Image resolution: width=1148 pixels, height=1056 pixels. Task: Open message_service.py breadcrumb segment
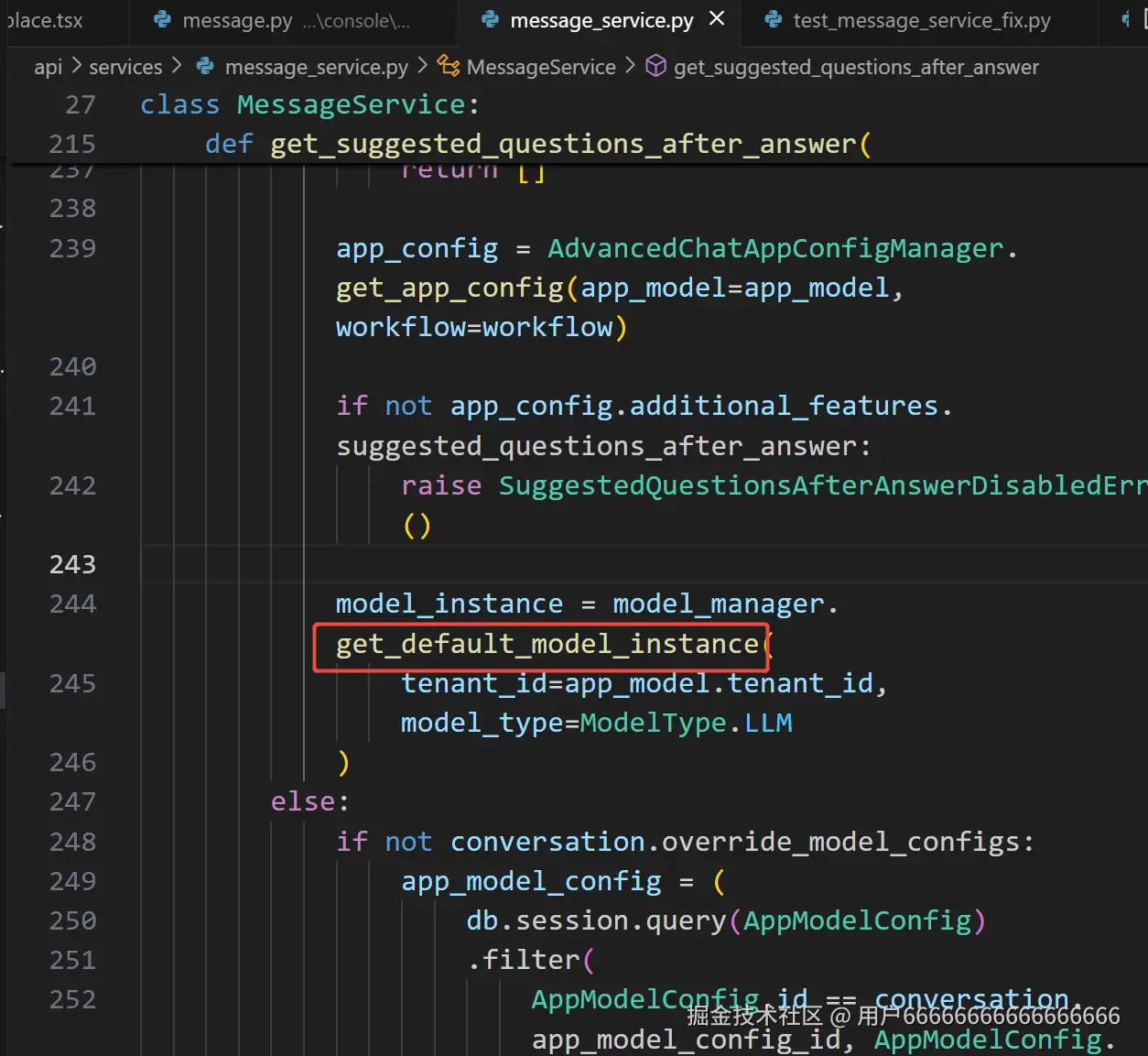pos(317,67)
